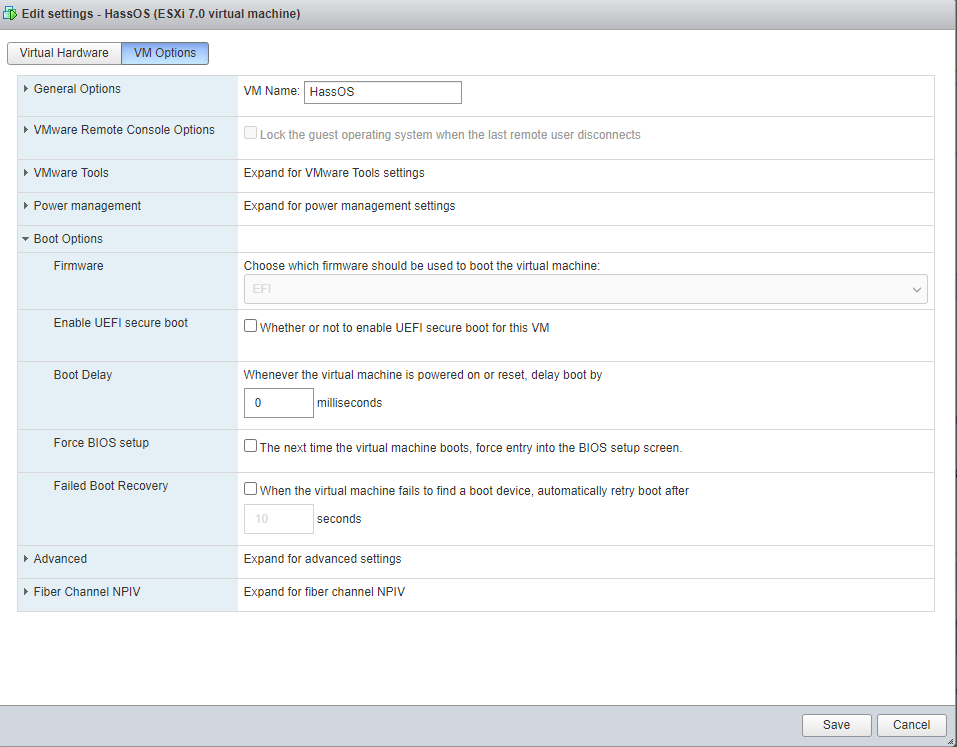Toggle lock guest OS on disconnect checkbox
This screenshot has height=747, width=957.
[x=251, y=133]
